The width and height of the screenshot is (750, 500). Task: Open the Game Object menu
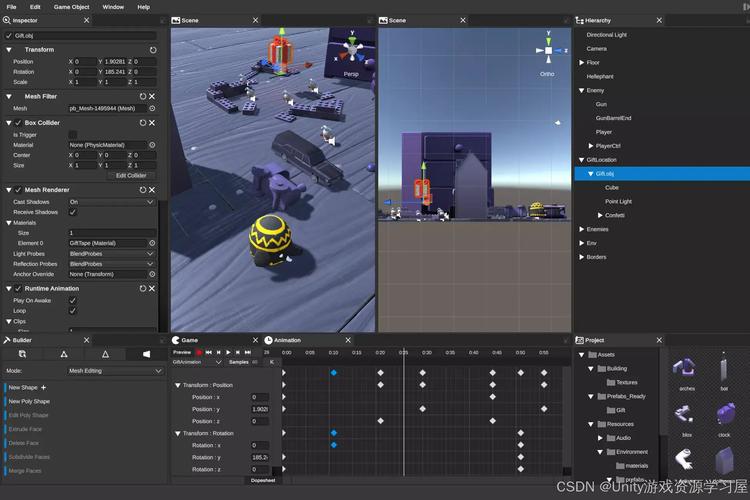(x=71, y=7)
